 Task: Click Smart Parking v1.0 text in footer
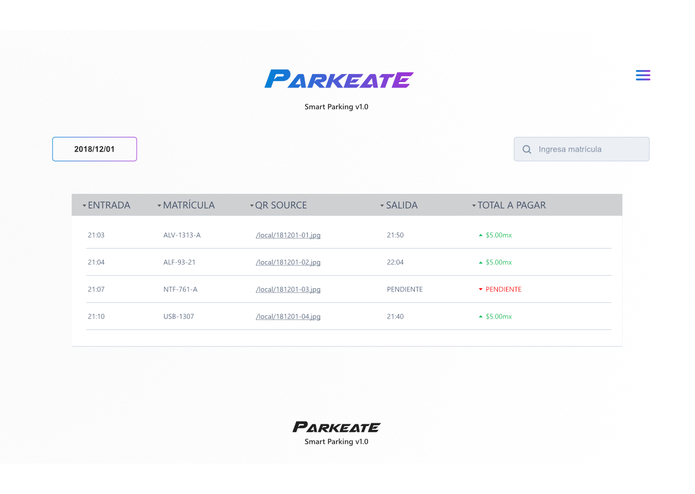pyautogui.click(x=336, y=442)
